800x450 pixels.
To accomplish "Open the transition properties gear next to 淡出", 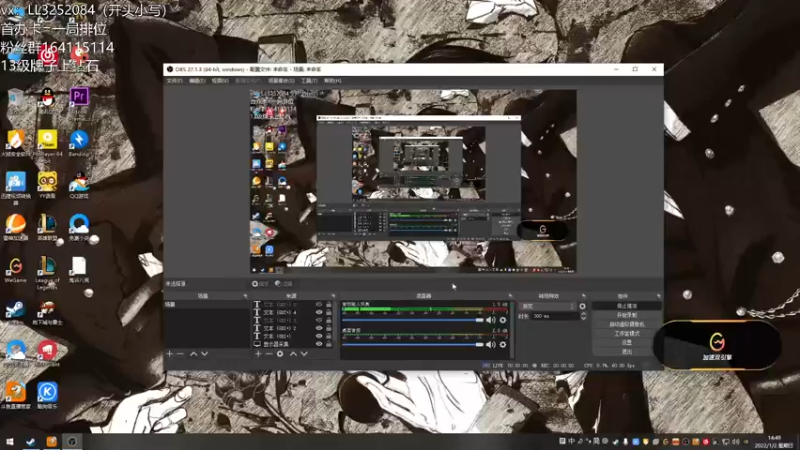I will point(582,306).
